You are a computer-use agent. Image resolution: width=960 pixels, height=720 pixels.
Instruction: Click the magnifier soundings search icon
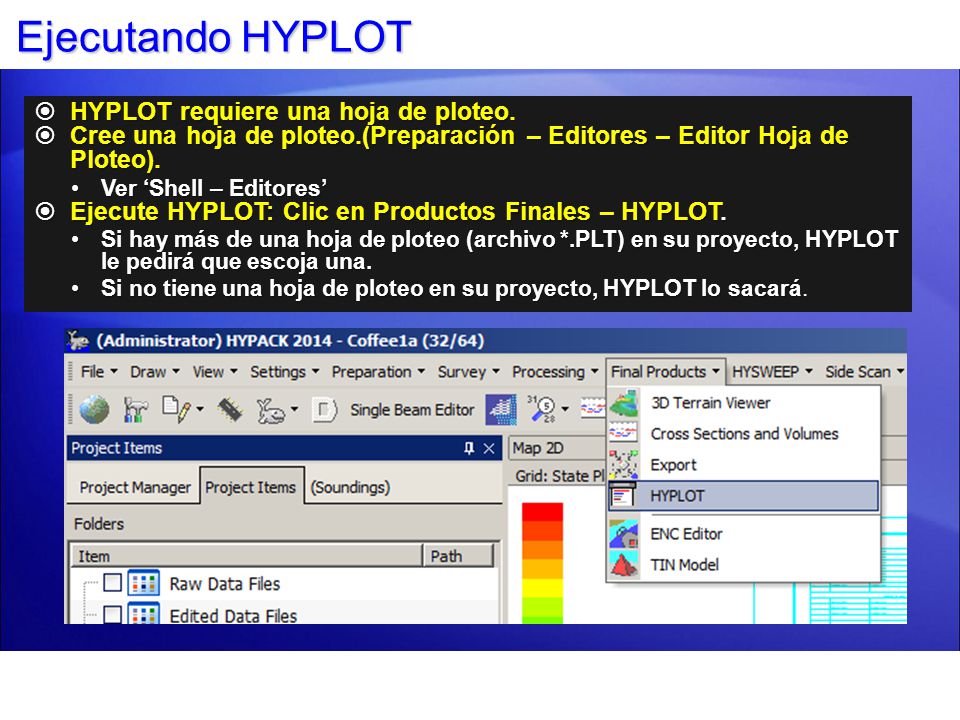pyautogui.click(x=542, y=408)
